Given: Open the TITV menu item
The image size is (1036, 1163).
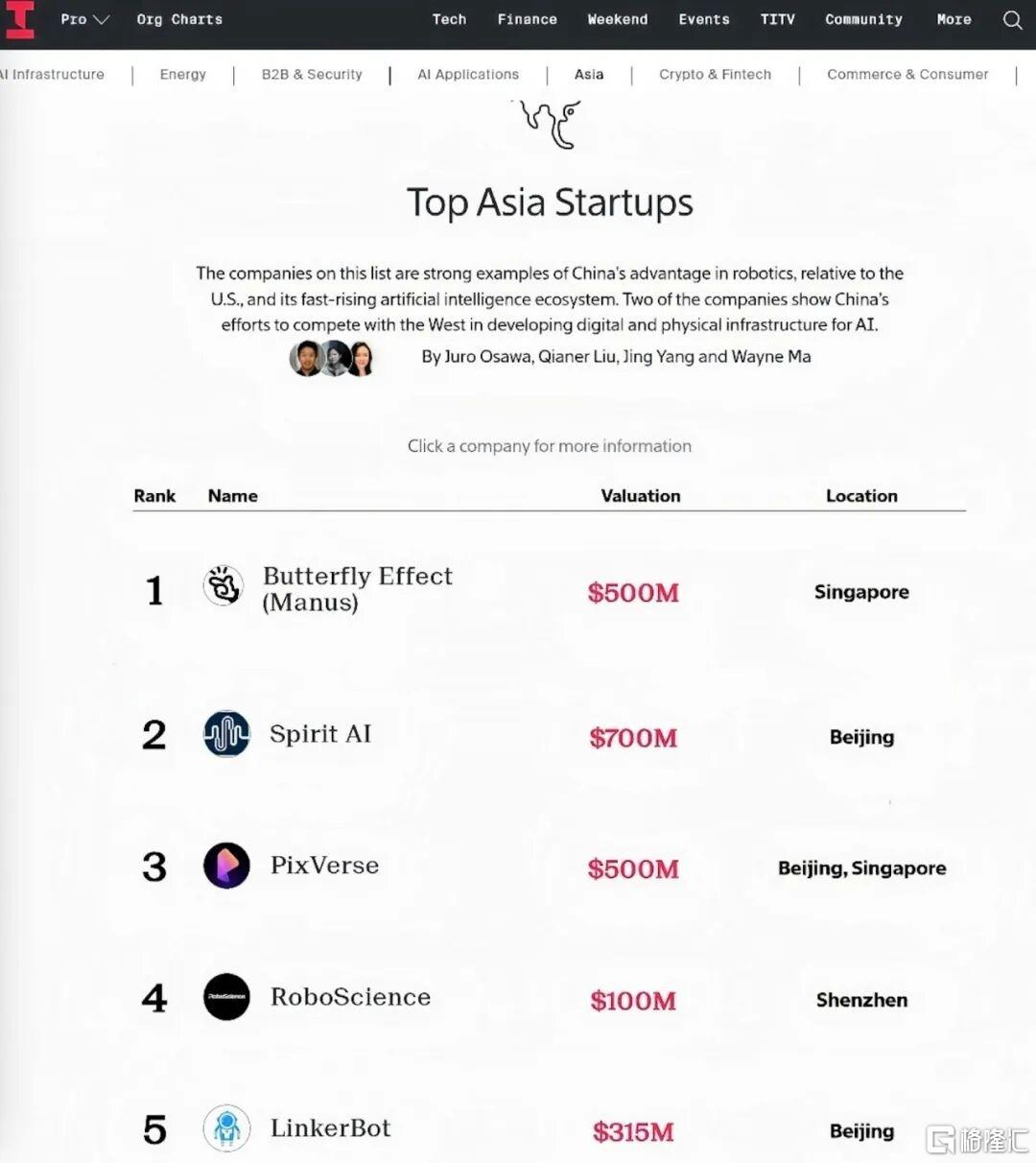Looking at the screenshot, I should point(777,19).
